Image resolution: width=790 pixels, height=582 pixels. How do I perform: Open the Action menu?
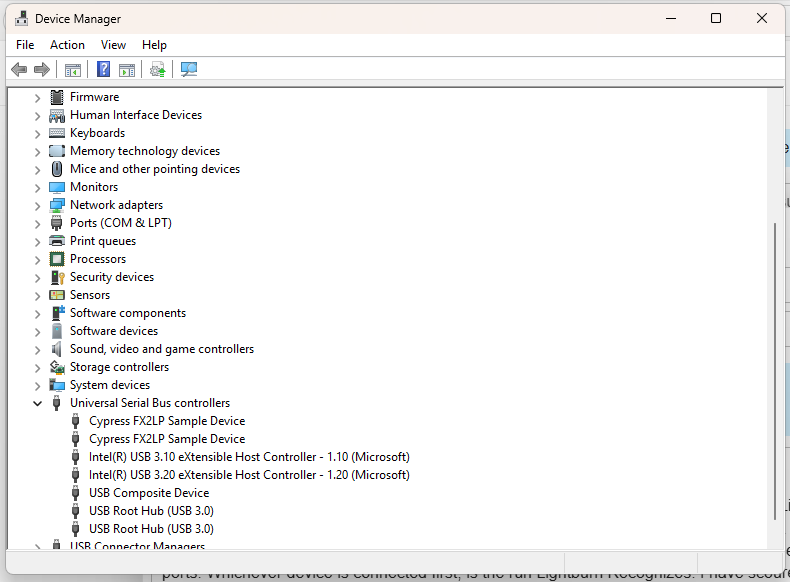pyautogui.click(x=67, y=45)
